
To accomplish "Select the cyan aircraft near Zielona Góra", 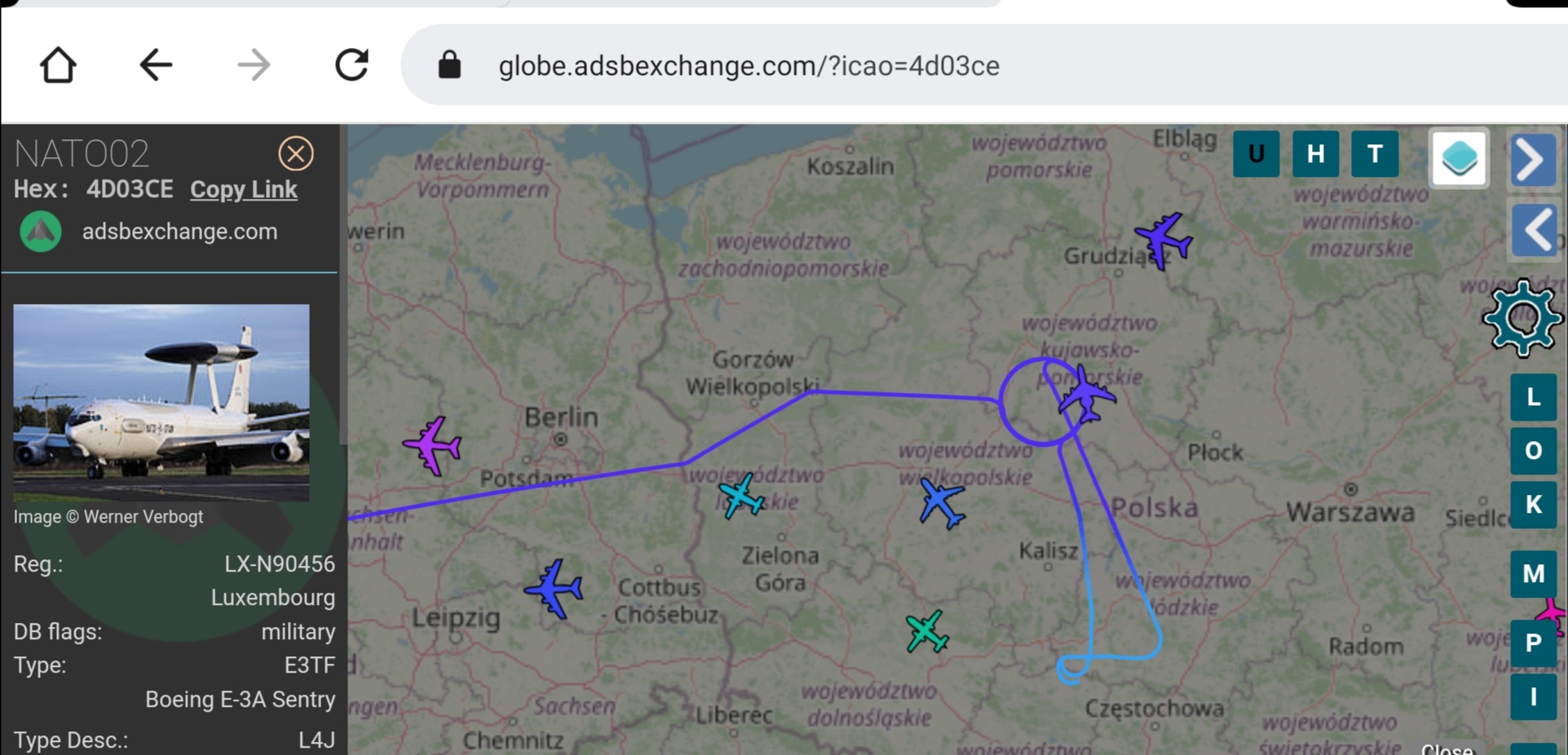I will pyautogui.click(x=741, y=496).
